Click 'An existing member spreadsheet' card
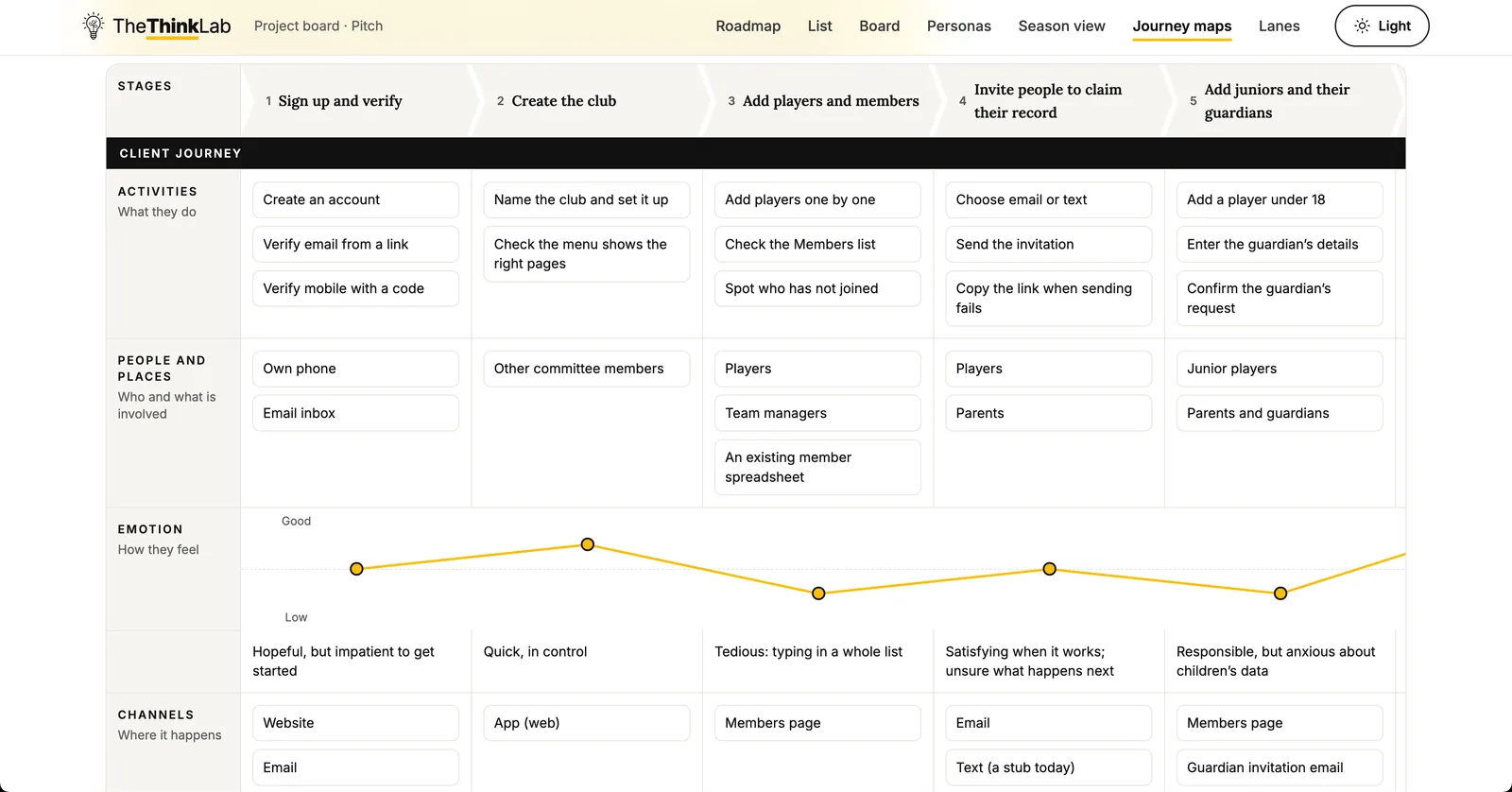 (x=817, y=467)
